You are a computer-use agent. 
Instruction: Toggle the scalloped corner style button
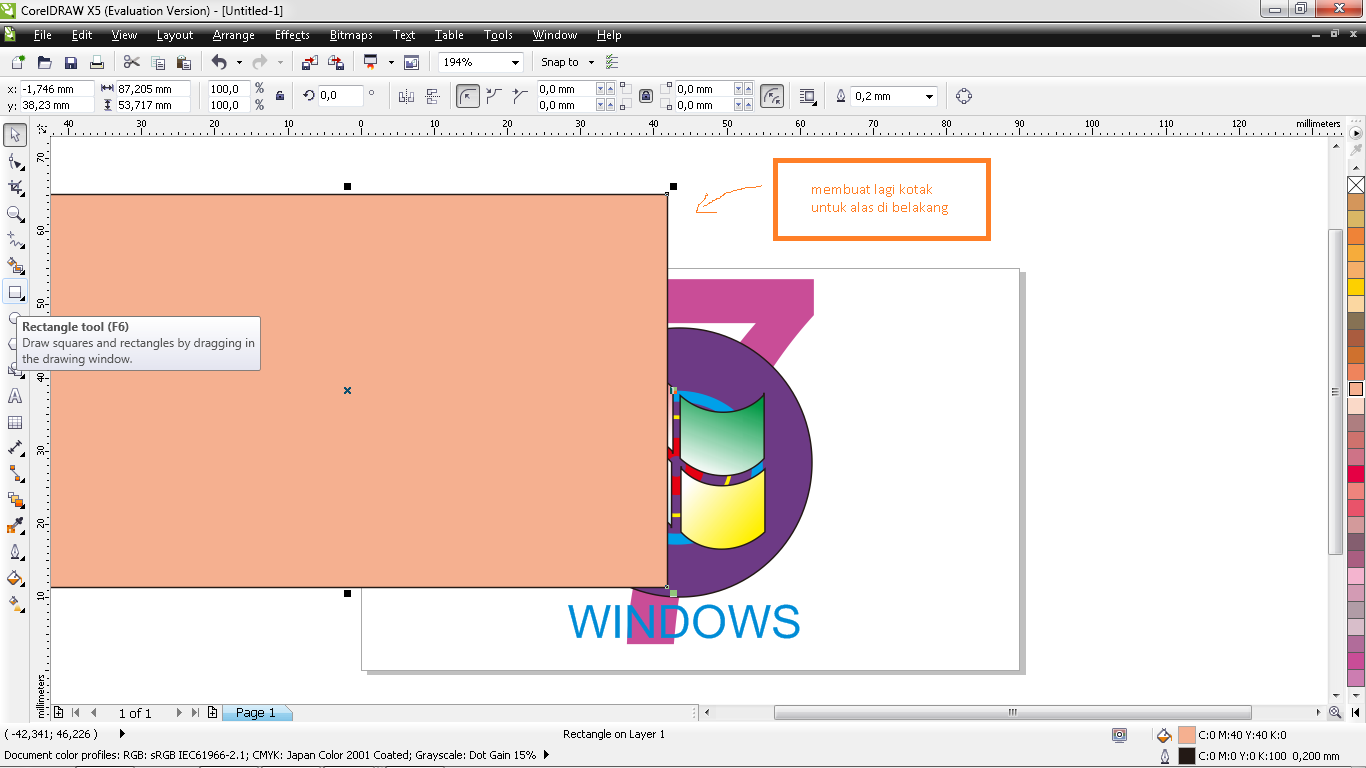click(x=493, y=96)
